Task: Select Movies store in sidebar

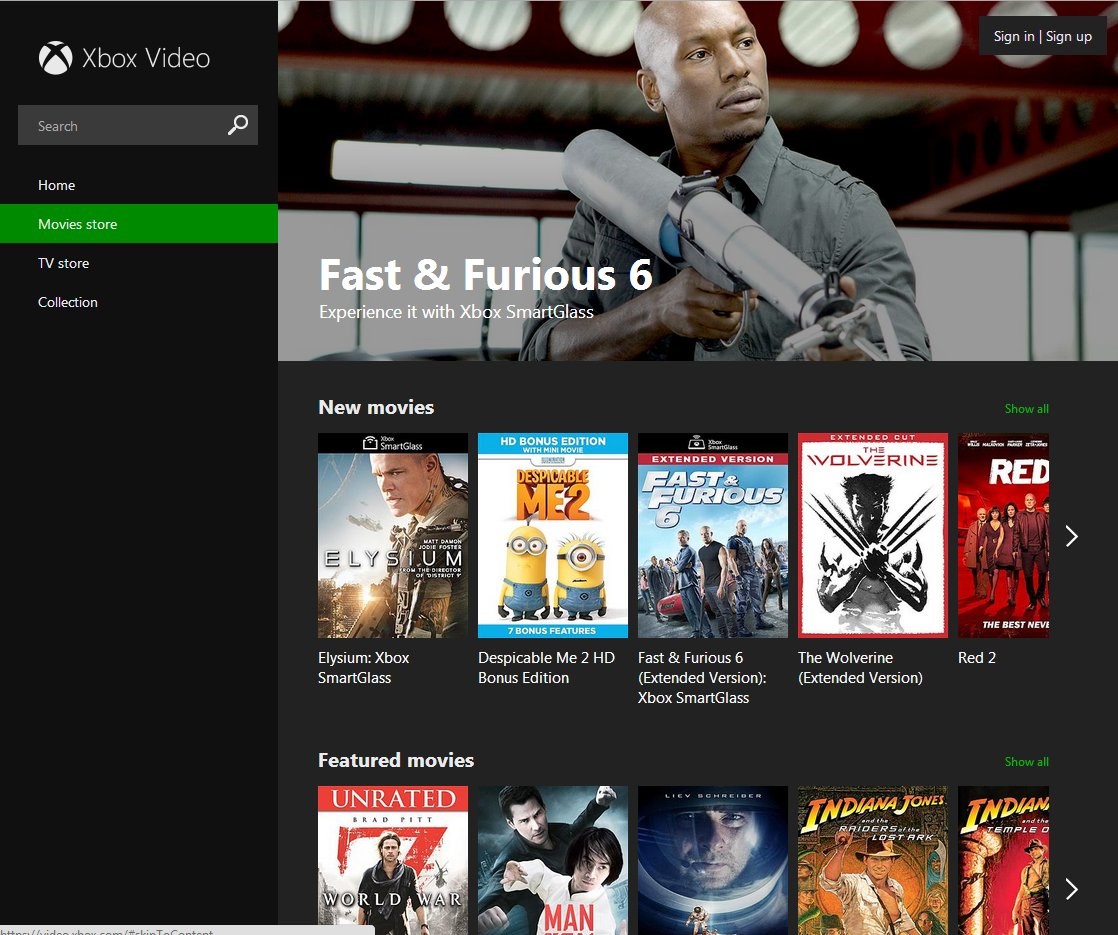Action: [x=139, y=224]
